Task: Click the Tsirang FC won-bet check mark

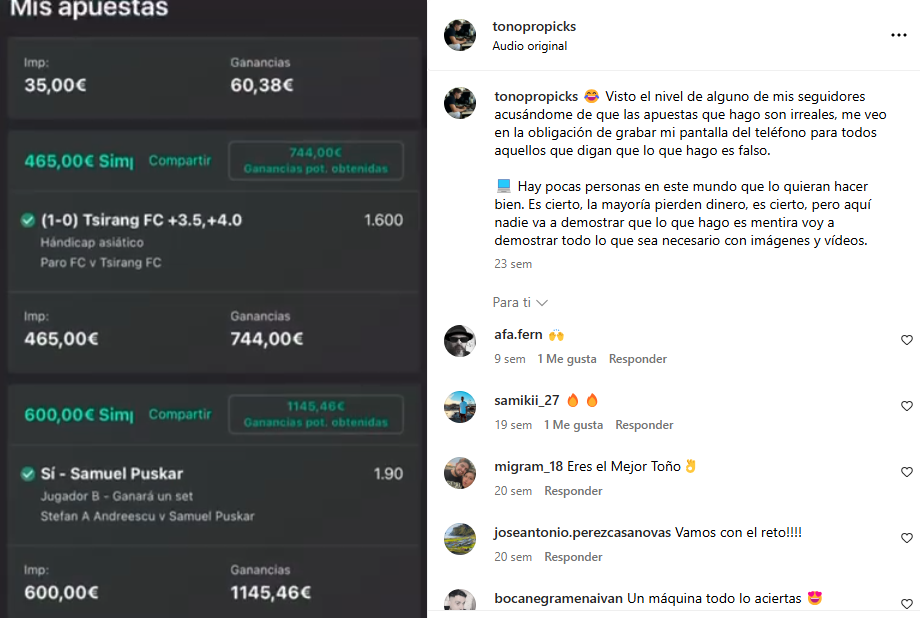Action: [x=28, y=220]
